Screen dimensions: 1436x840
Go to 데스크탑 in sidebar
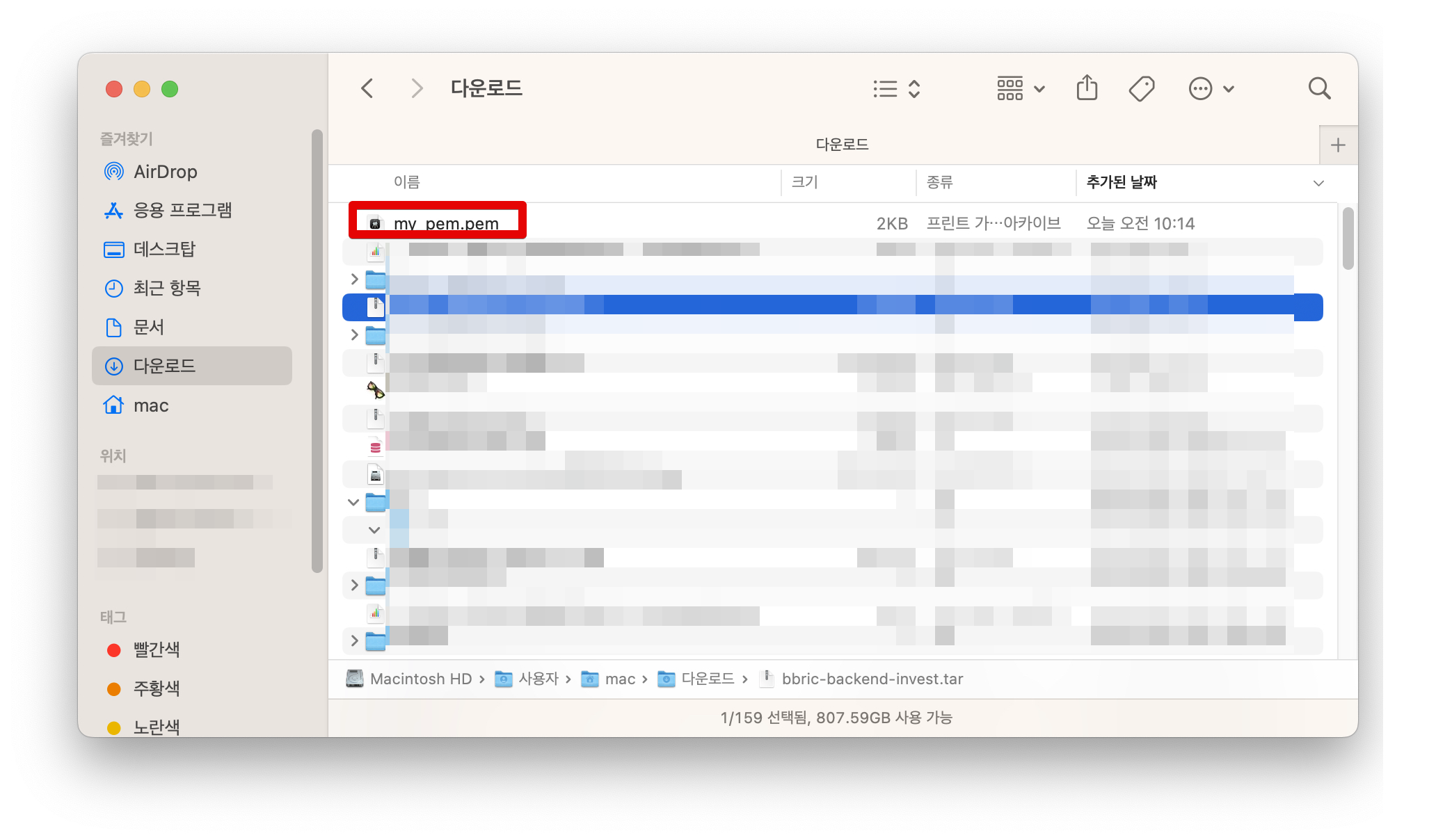[164, 249]
